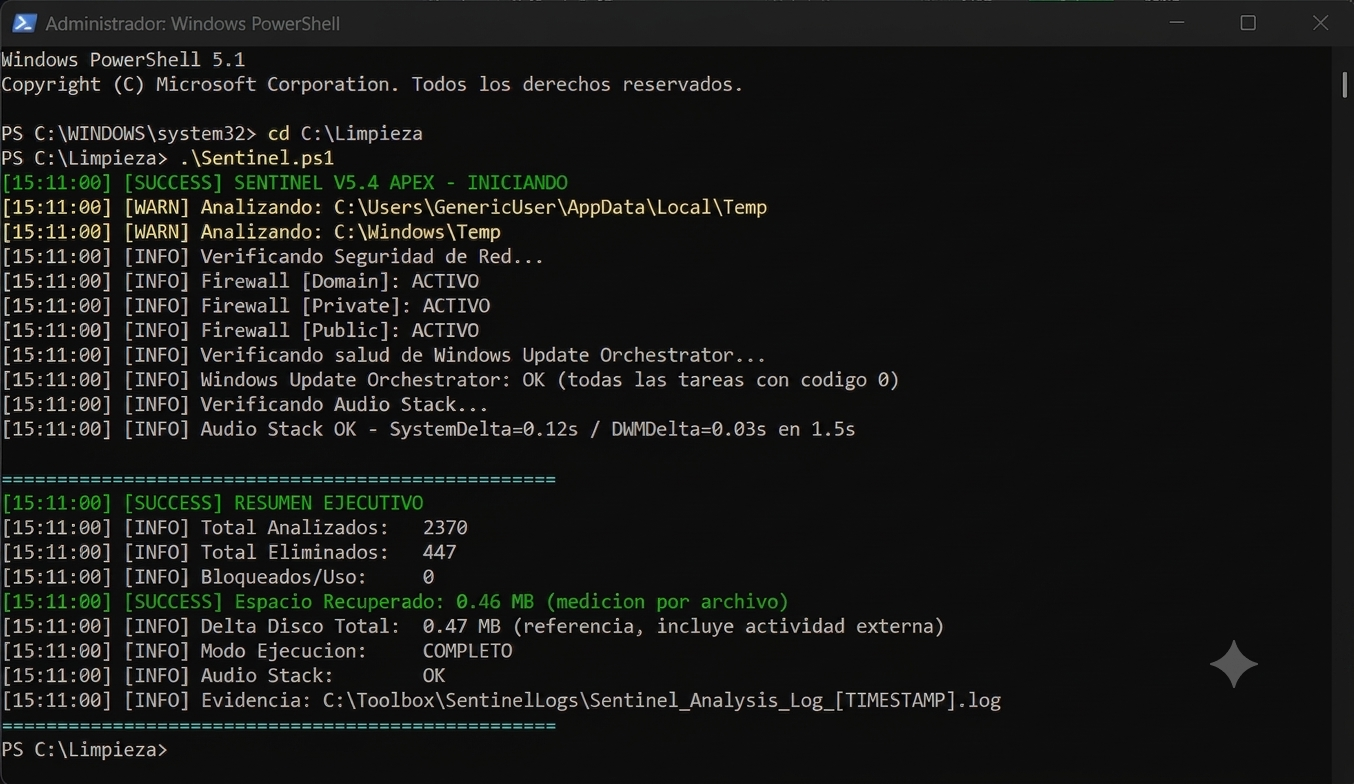Image resolution: width=1354 pixels, height=784 pixels.
Task: Click the "Bloqueados/Uso: 0" line
Action: [218, 577]
